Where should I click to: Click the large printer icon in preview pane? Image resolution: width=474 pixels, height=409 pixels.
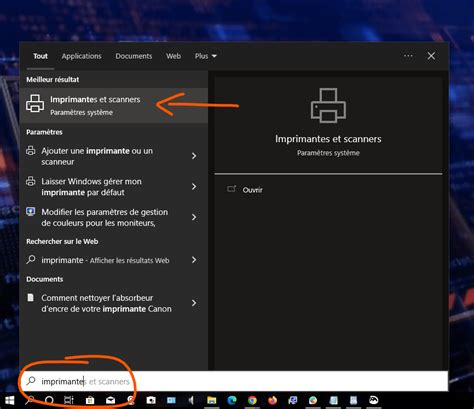(x=328, y=105)
